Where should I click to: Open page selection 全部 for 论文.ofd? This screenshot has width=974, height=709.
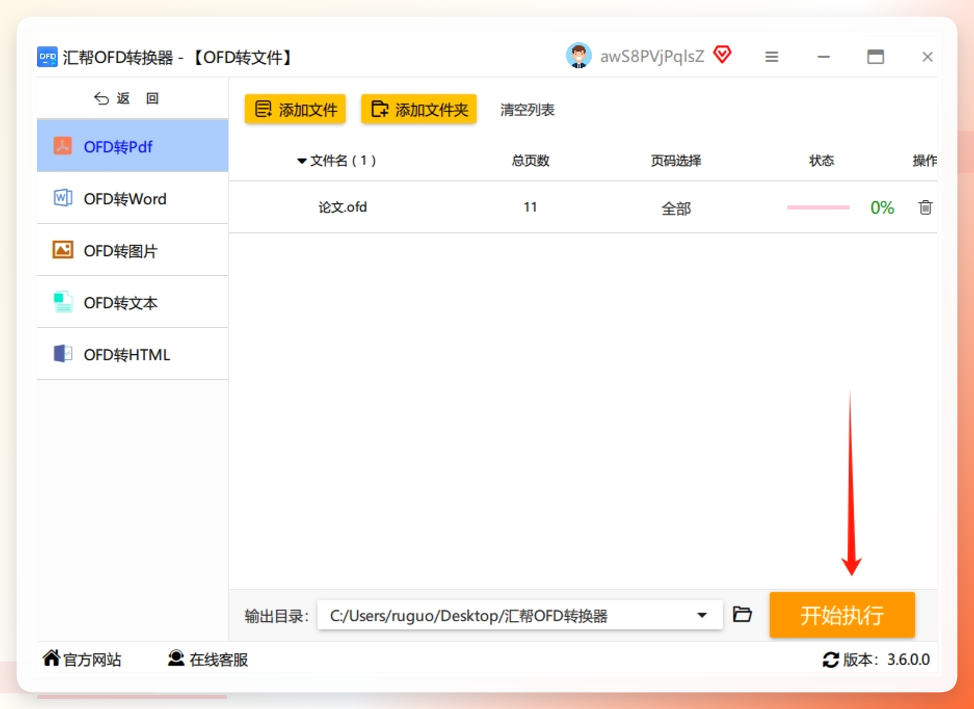tap(676, 208)
